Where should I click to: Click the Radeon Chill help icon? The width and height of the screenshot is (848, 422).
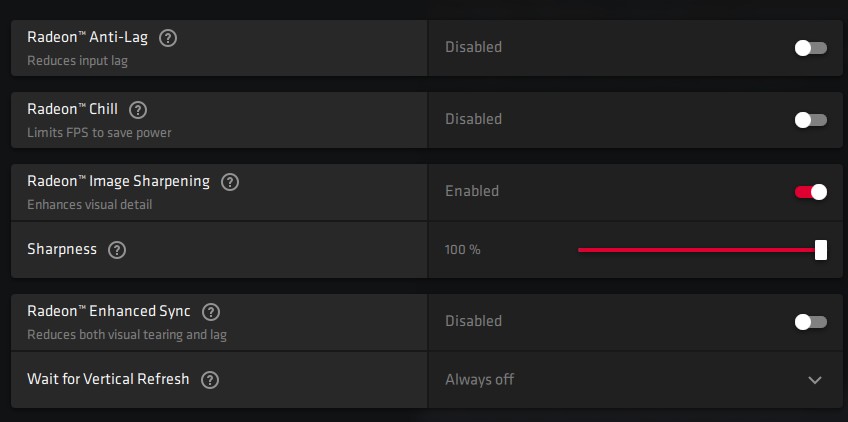click(x=138, y=110)
